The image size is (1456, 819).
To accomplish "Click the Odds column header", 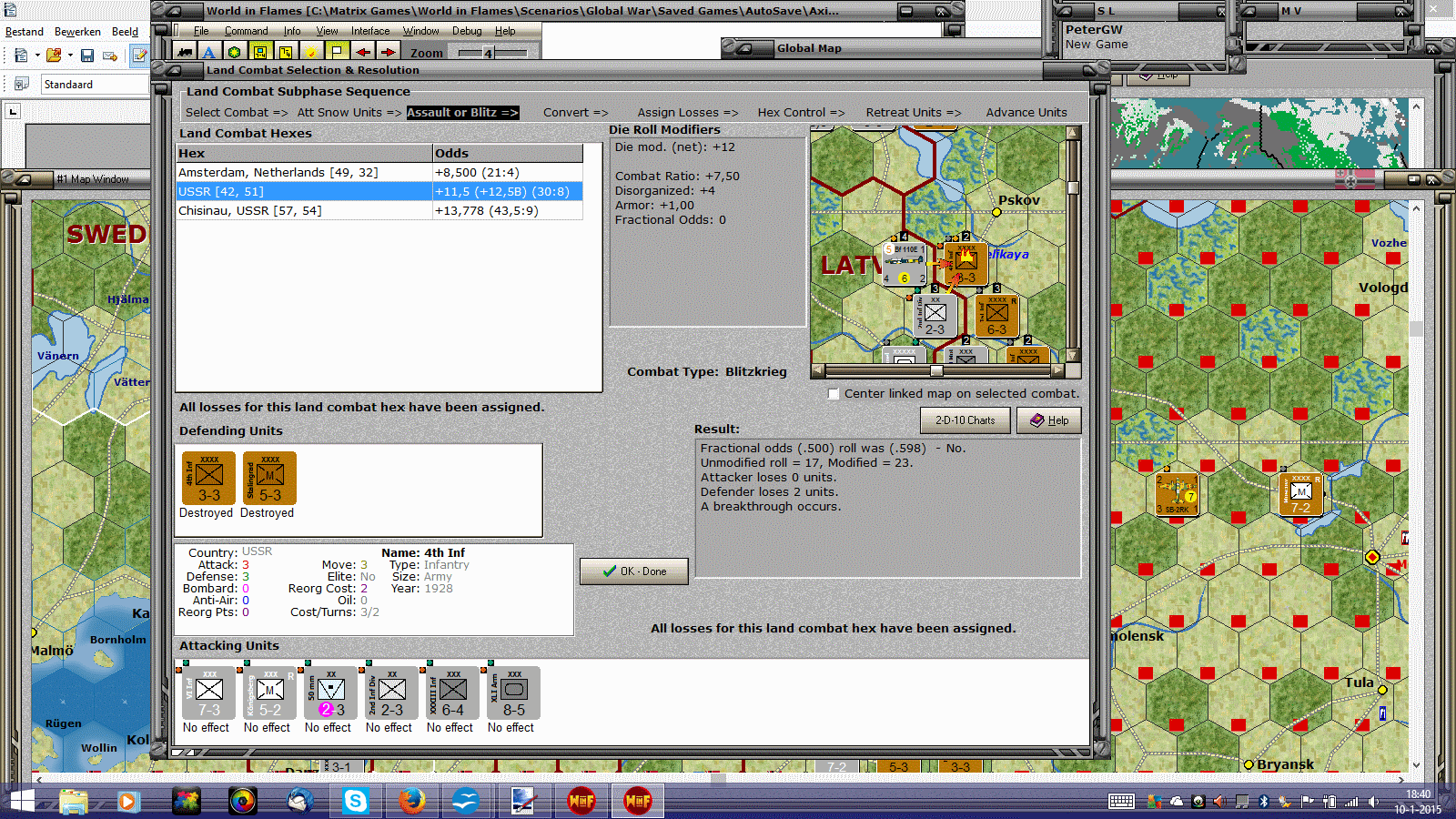I will (508, 154).
